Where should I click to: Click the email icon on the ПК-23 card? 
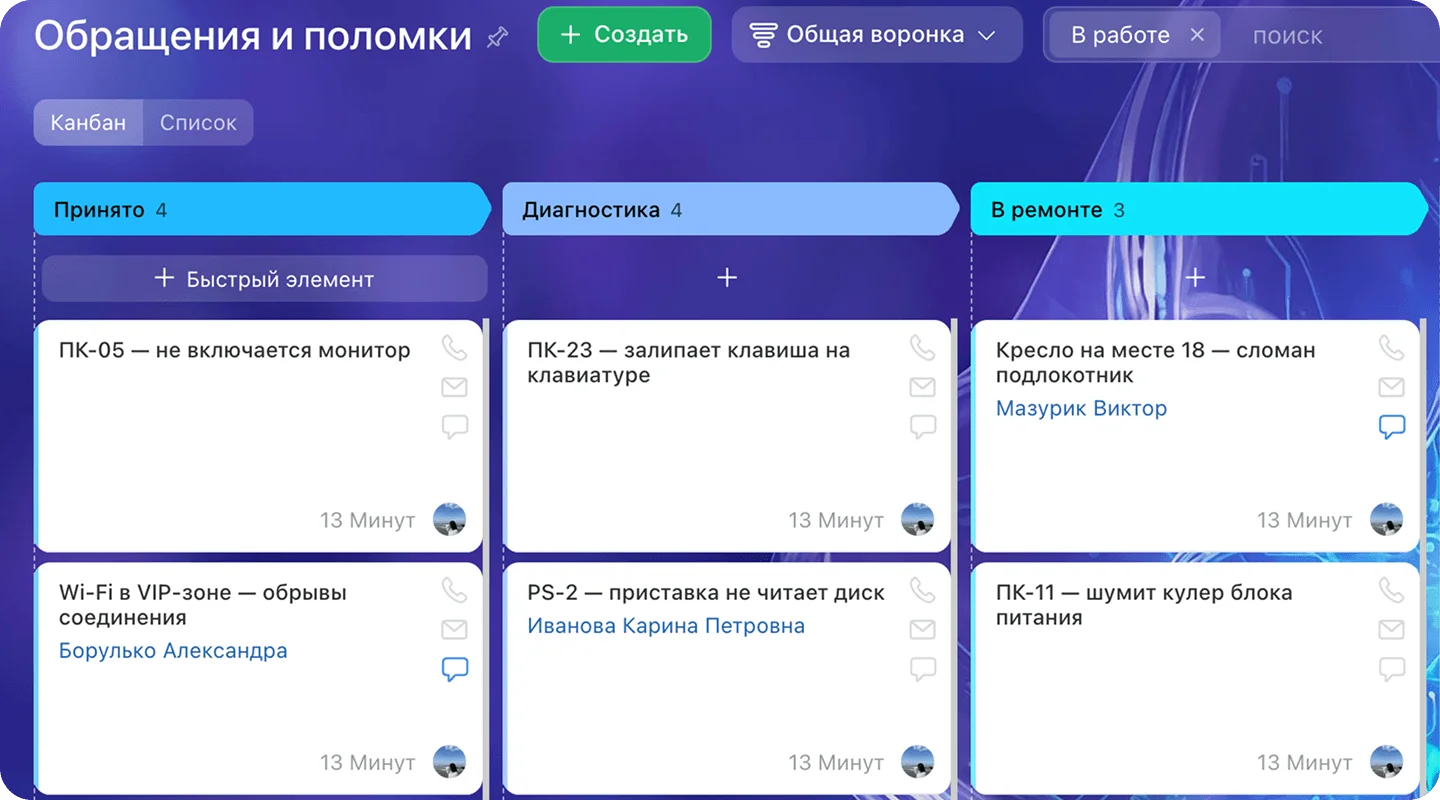(x=922, y=387)
